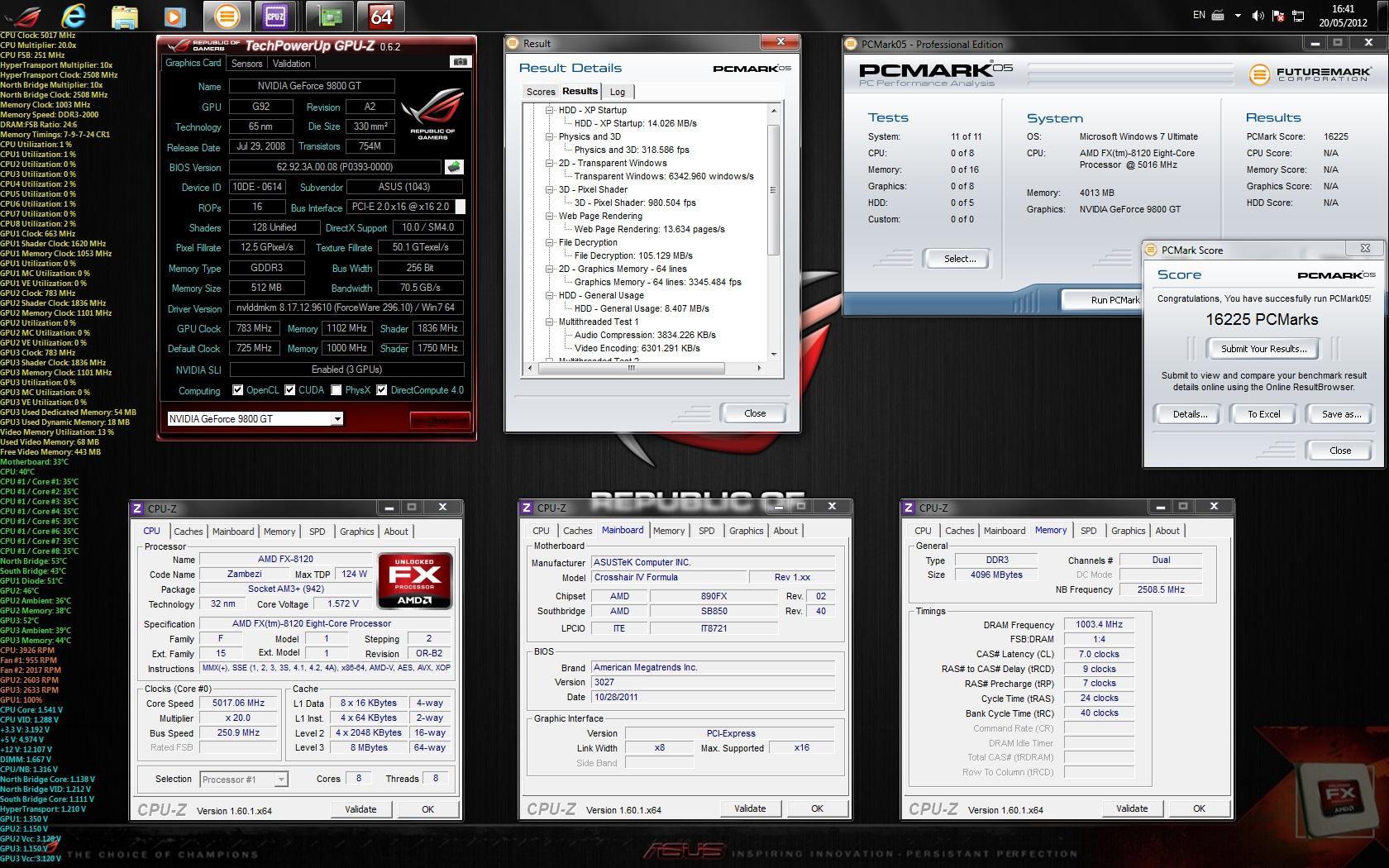Click the on-screen keyboard tray icon
Screen dimensions: 1389x868
1218,15
